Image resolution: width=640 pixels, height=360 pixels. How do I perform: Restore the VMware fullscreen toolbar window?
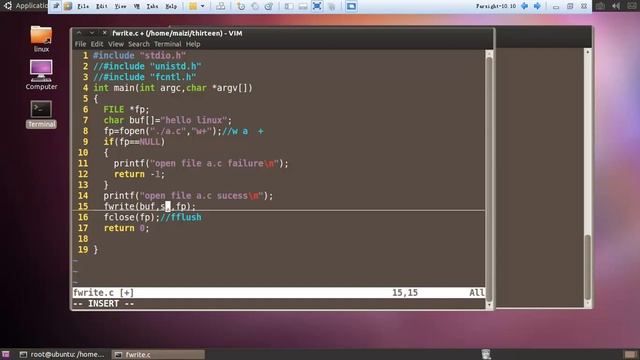[570, 6]
